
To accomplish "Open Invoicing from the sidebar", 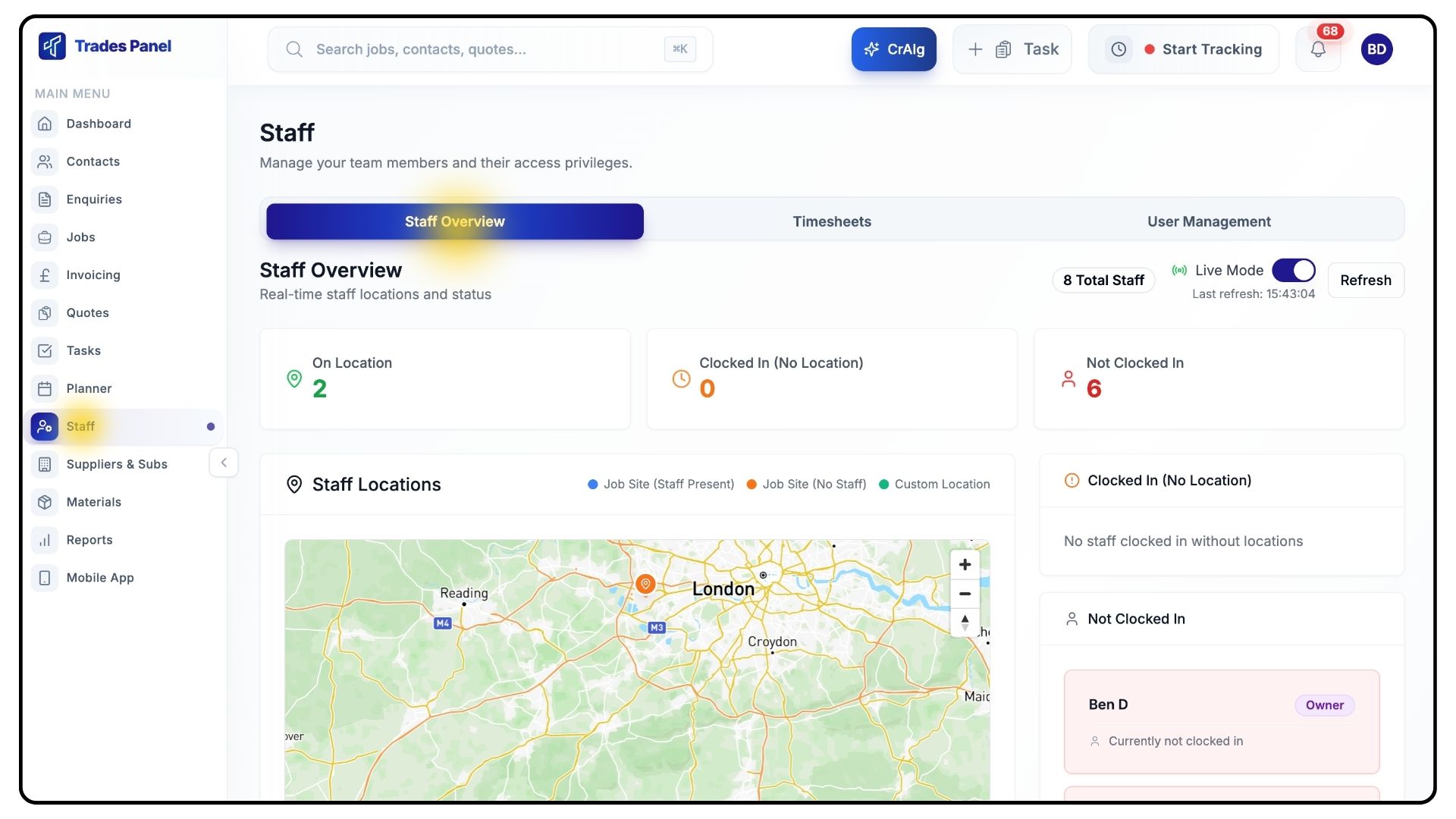I will tap(93, 275).
